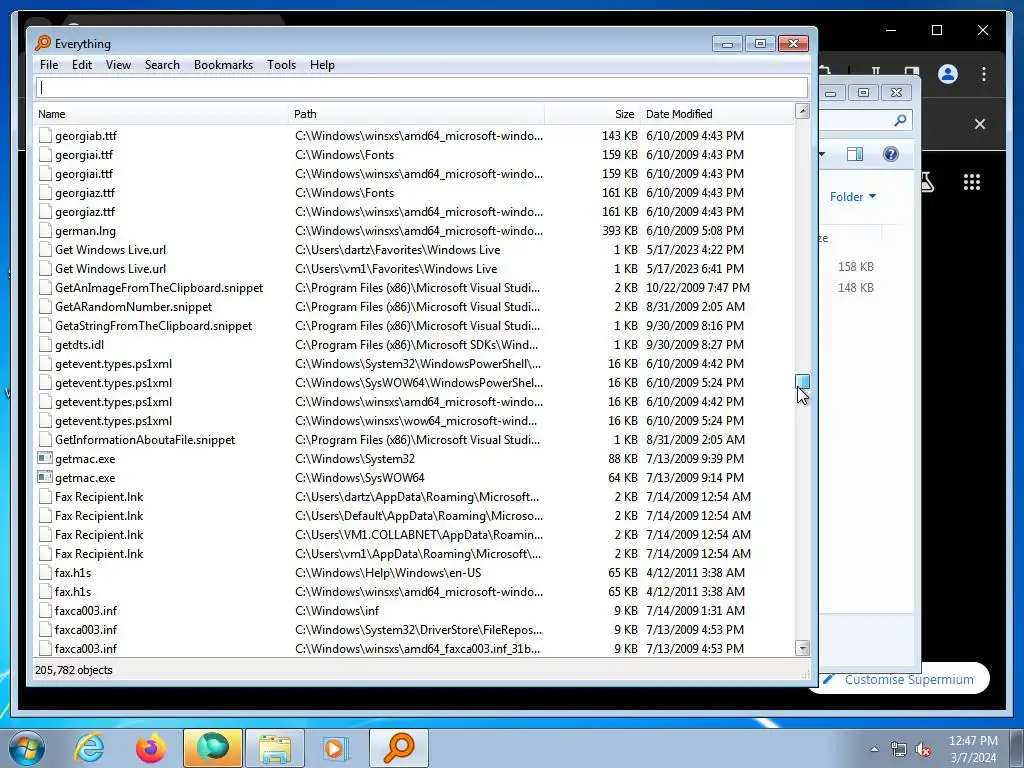Open the File menu in Everything
Image resolution: width=1024 pixels, height=768 pixels.
pos(49,65)
